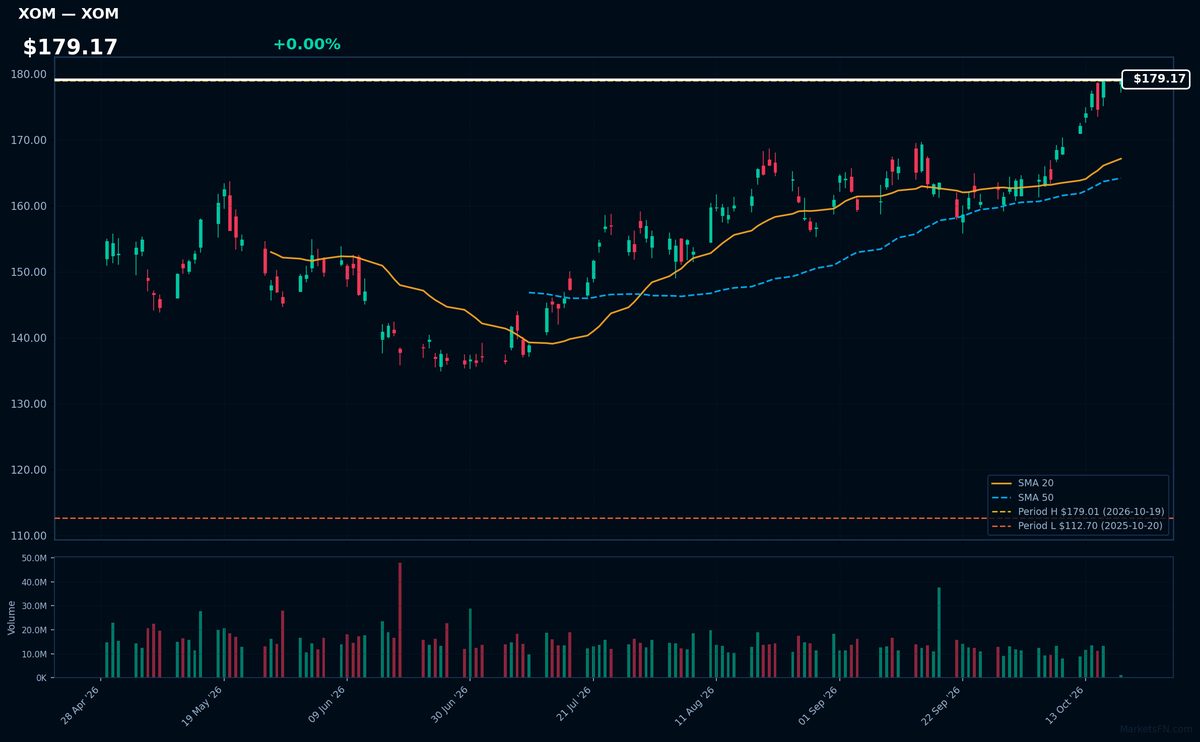Click the 40.0M volume axis label
Screen dimensions: 1200x742
point(34,582)
